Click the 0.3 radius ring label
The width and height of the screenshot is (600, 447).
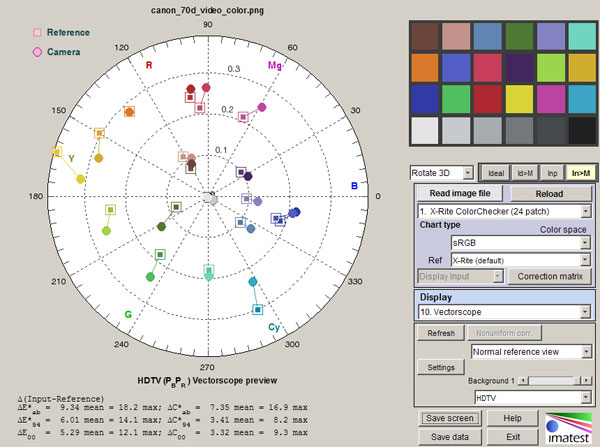[x=234, y=69]
